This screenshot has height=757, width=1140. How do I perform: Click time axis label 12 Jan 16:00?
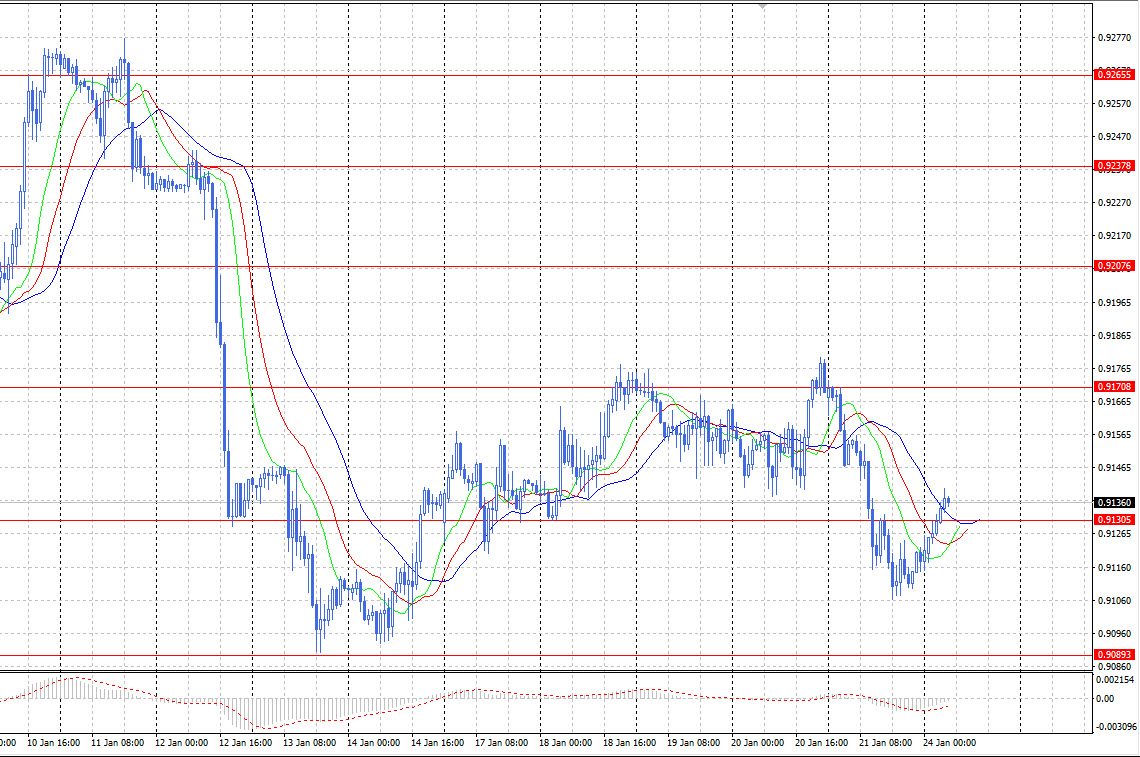pos(245,743)
